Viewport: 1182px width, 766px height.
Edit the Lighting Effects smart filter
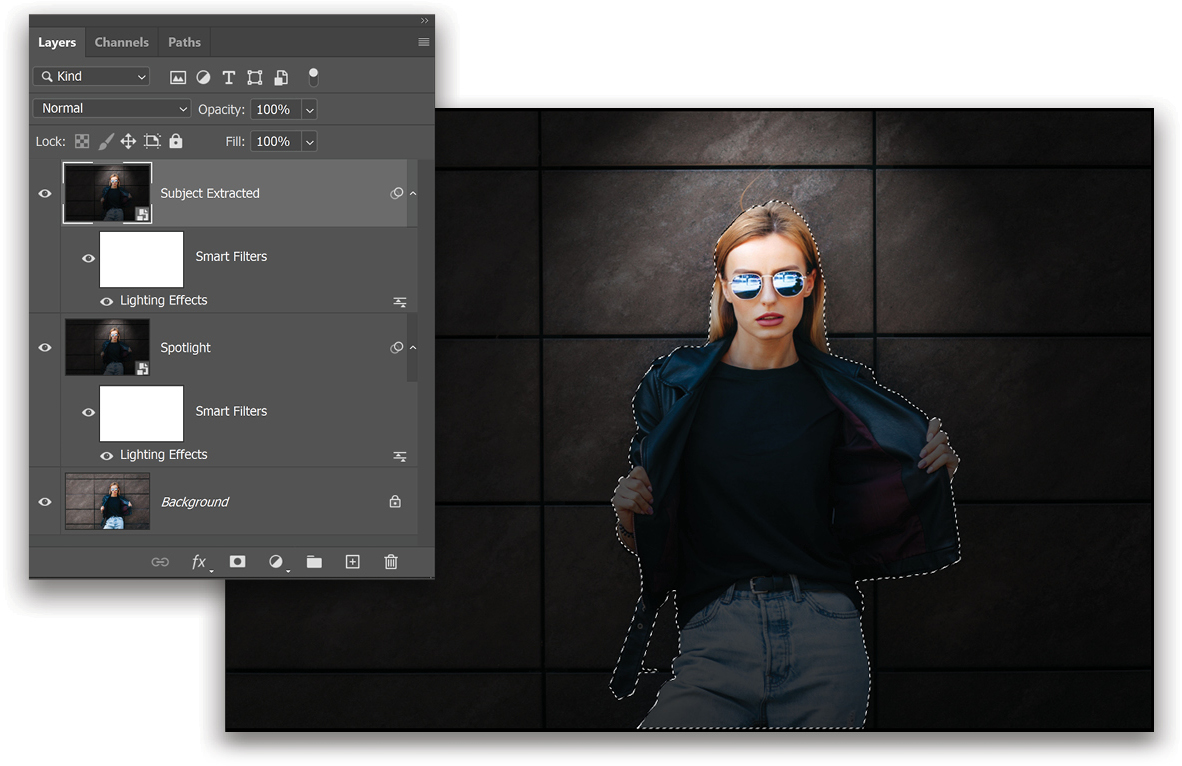click(x=400, y=301)
